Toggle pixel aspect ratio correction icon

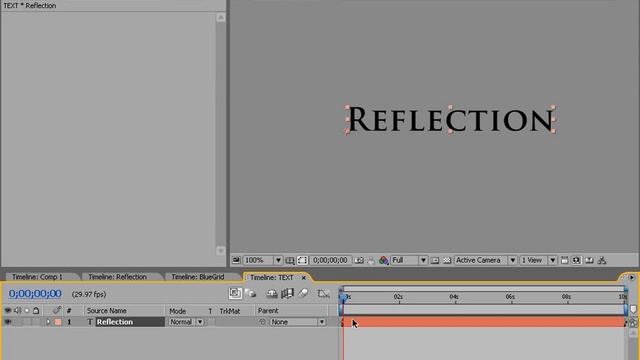pos(564,260)
